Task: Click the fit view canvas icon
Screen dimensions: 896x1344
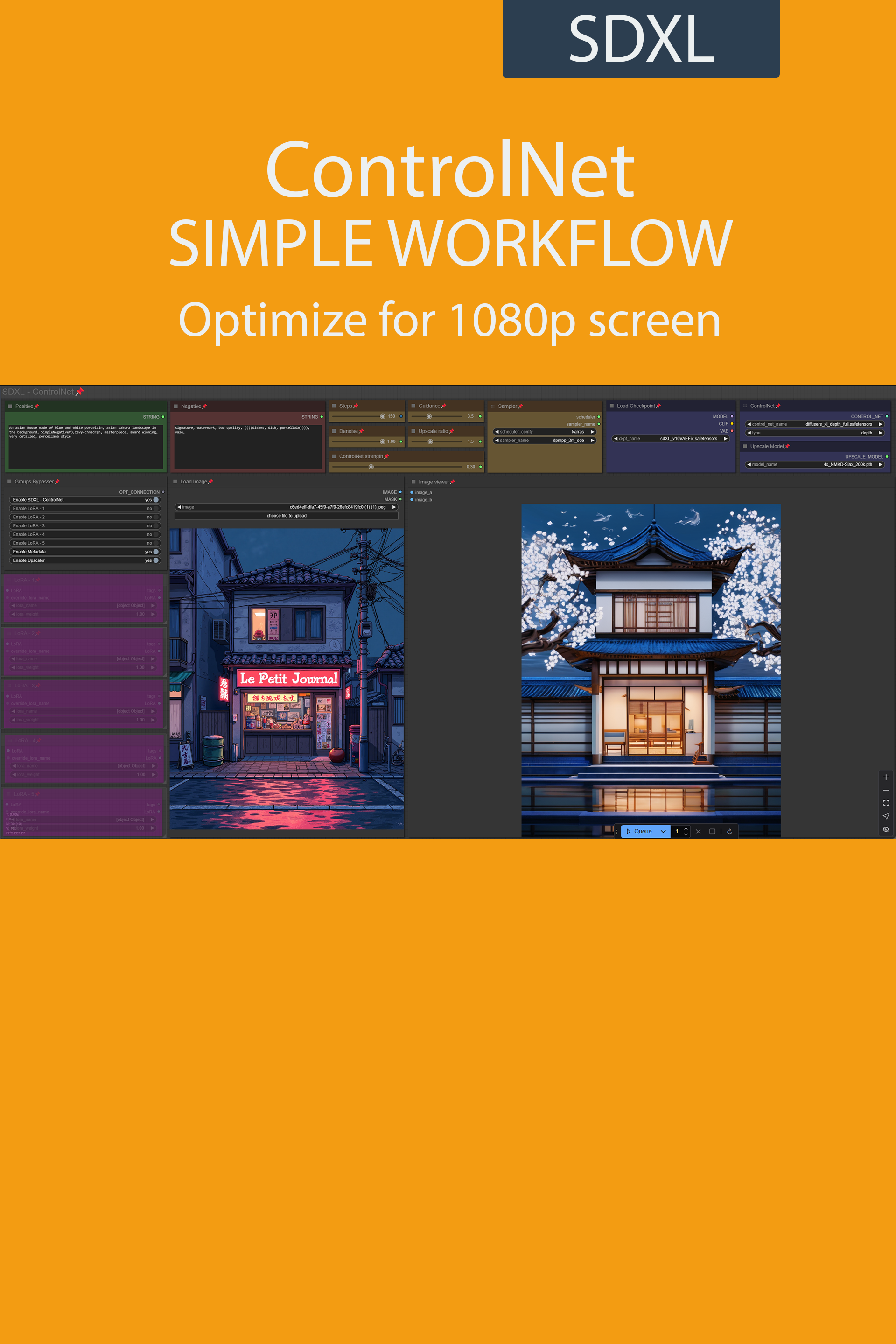Action: 886,803
